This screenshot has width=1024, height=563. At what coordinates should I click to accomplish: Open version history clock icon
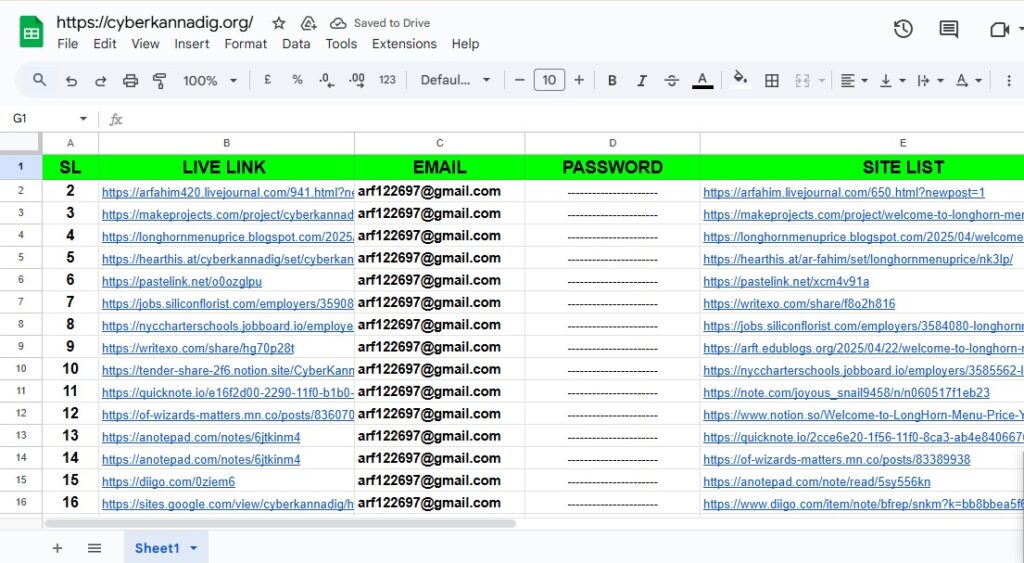[903, 29]
